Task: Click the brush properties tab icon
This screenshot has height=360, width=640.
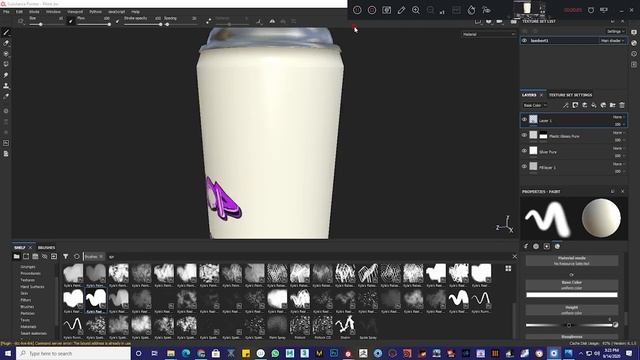Action: point(526,246)
